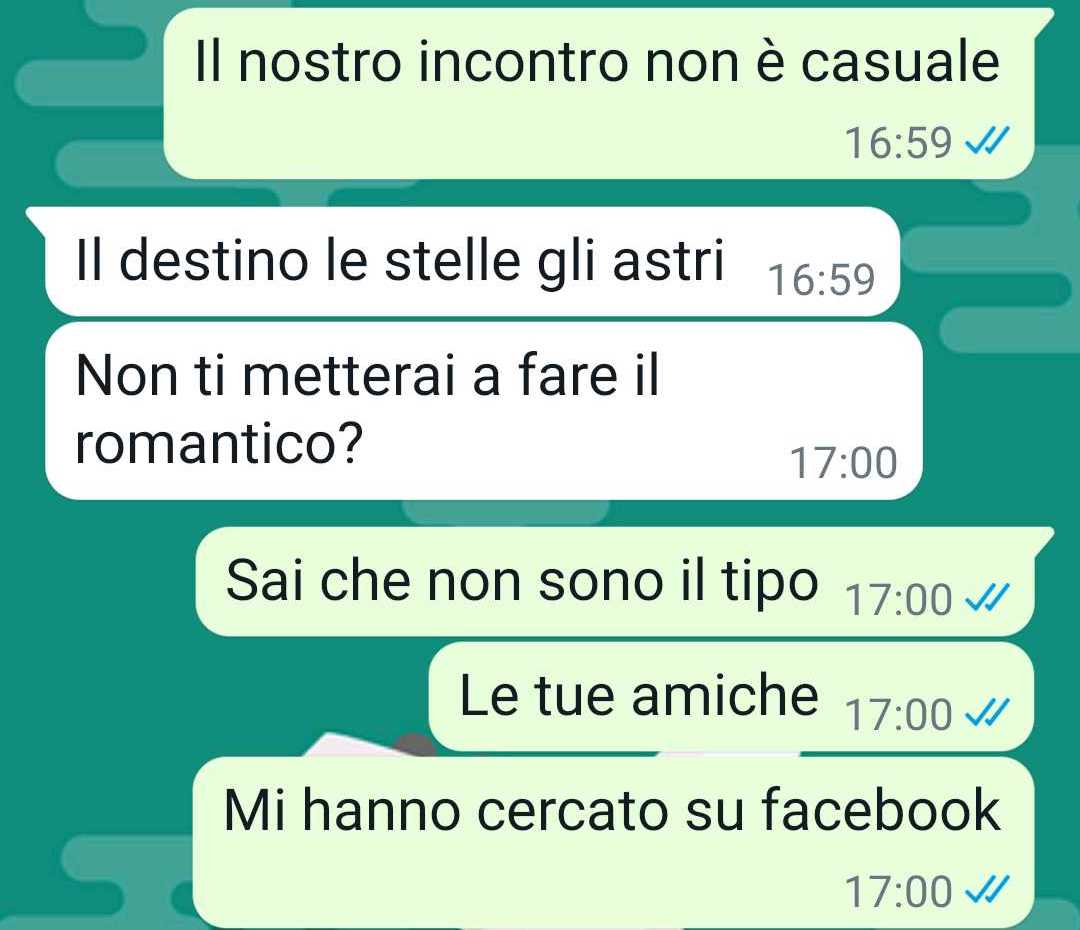1080x930 pixels.
Task: Tap the double check next to 'Sai che non sono il tipo'
Action: coord(988,597)
